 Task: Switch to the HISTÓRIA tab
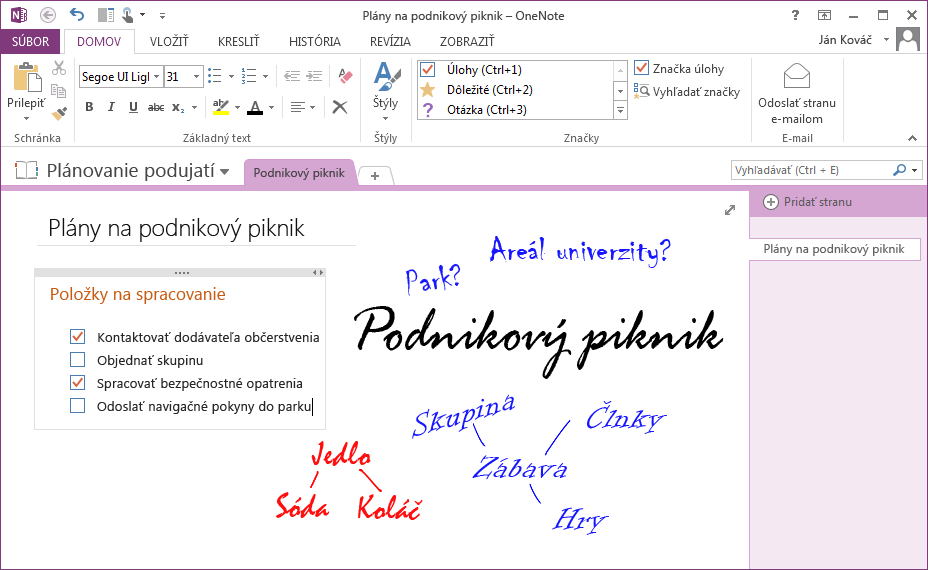[315, 41]
